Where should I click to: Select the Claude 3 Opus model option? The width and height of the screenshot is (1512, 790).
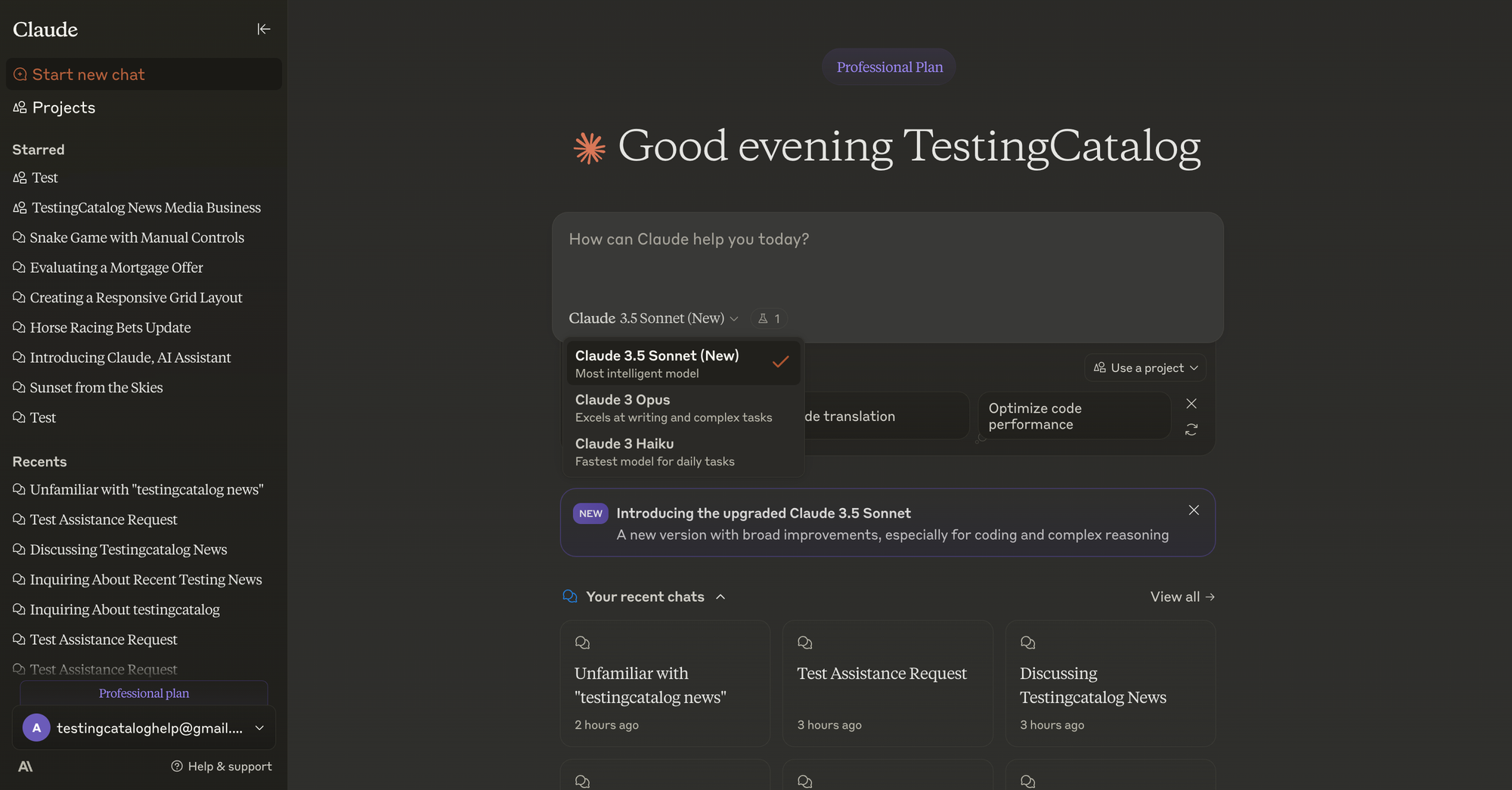[683, 407]
